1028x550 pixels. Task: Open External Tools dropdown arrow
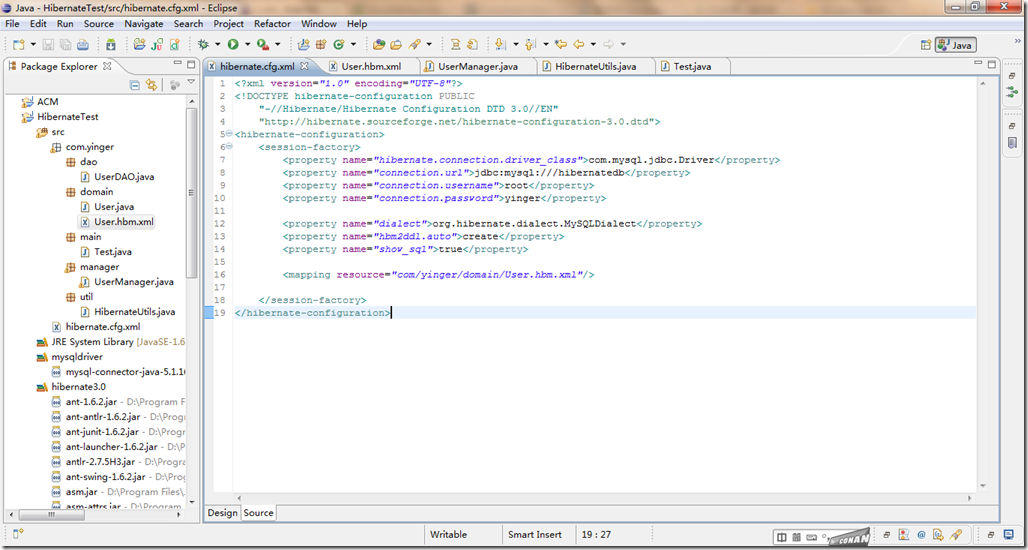[x=277, y=45]
